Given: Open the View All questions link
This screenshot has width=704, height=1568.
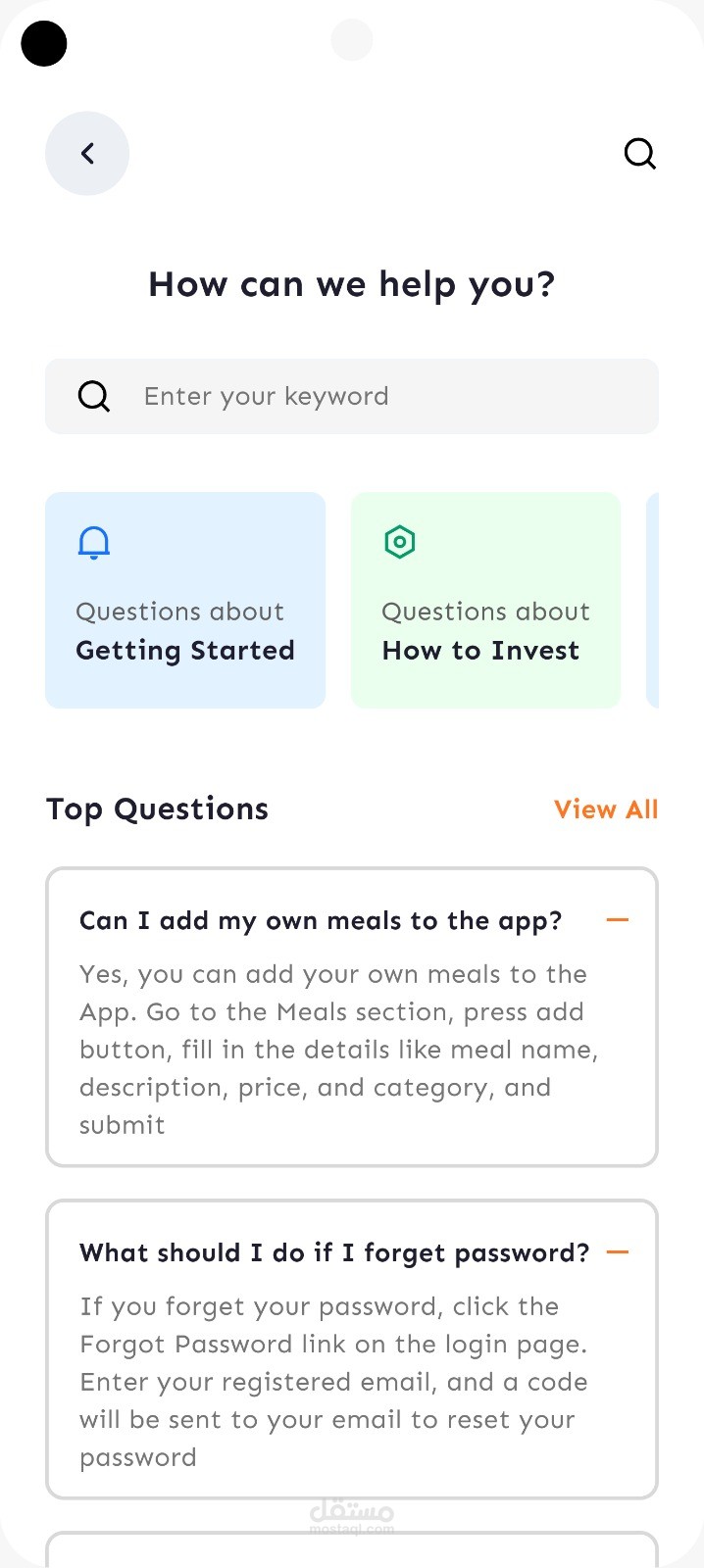Looking at the screenshot, I should point(605,809).
